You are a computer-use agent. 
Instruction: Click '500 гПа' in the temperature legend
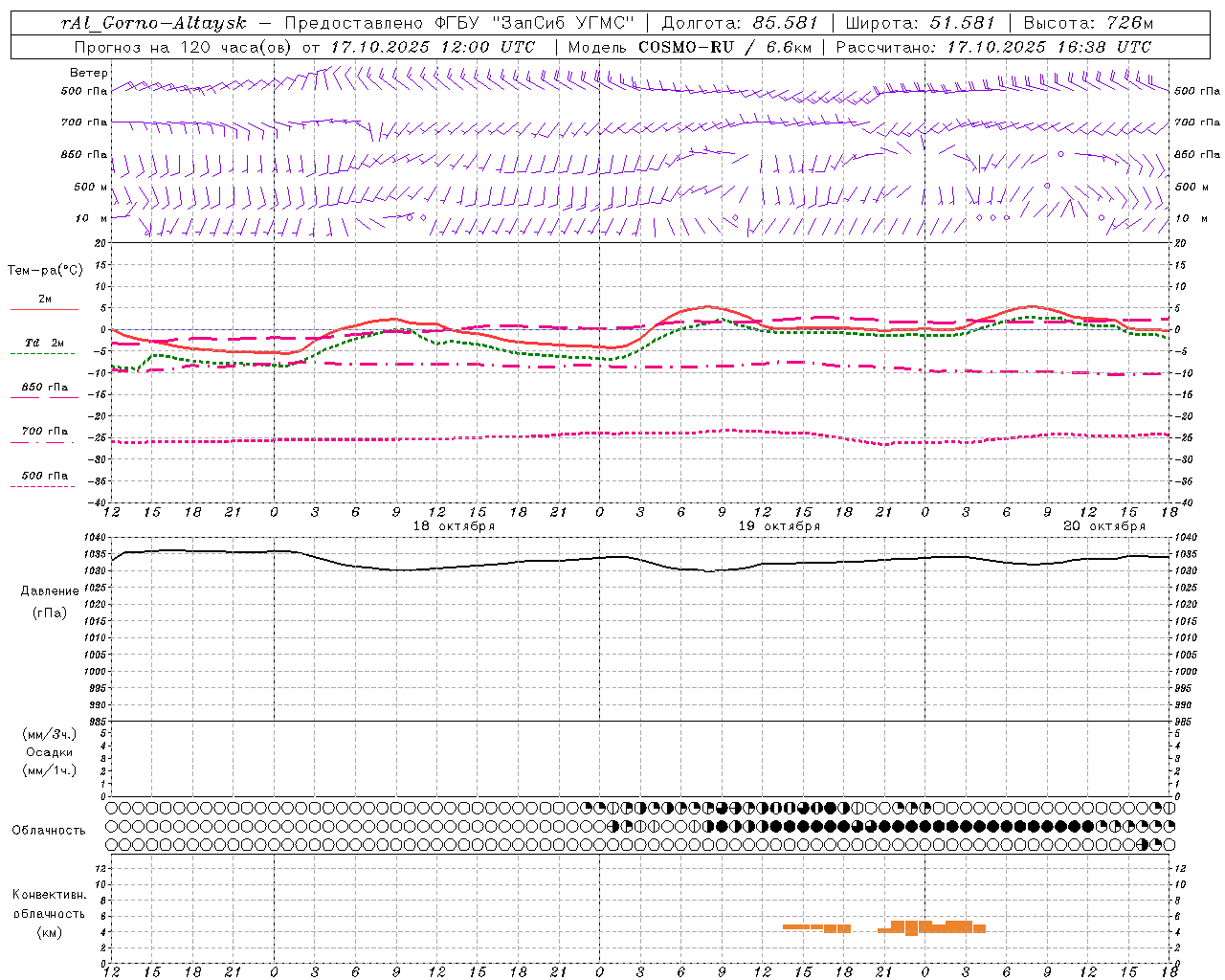(x=45, y=476)
